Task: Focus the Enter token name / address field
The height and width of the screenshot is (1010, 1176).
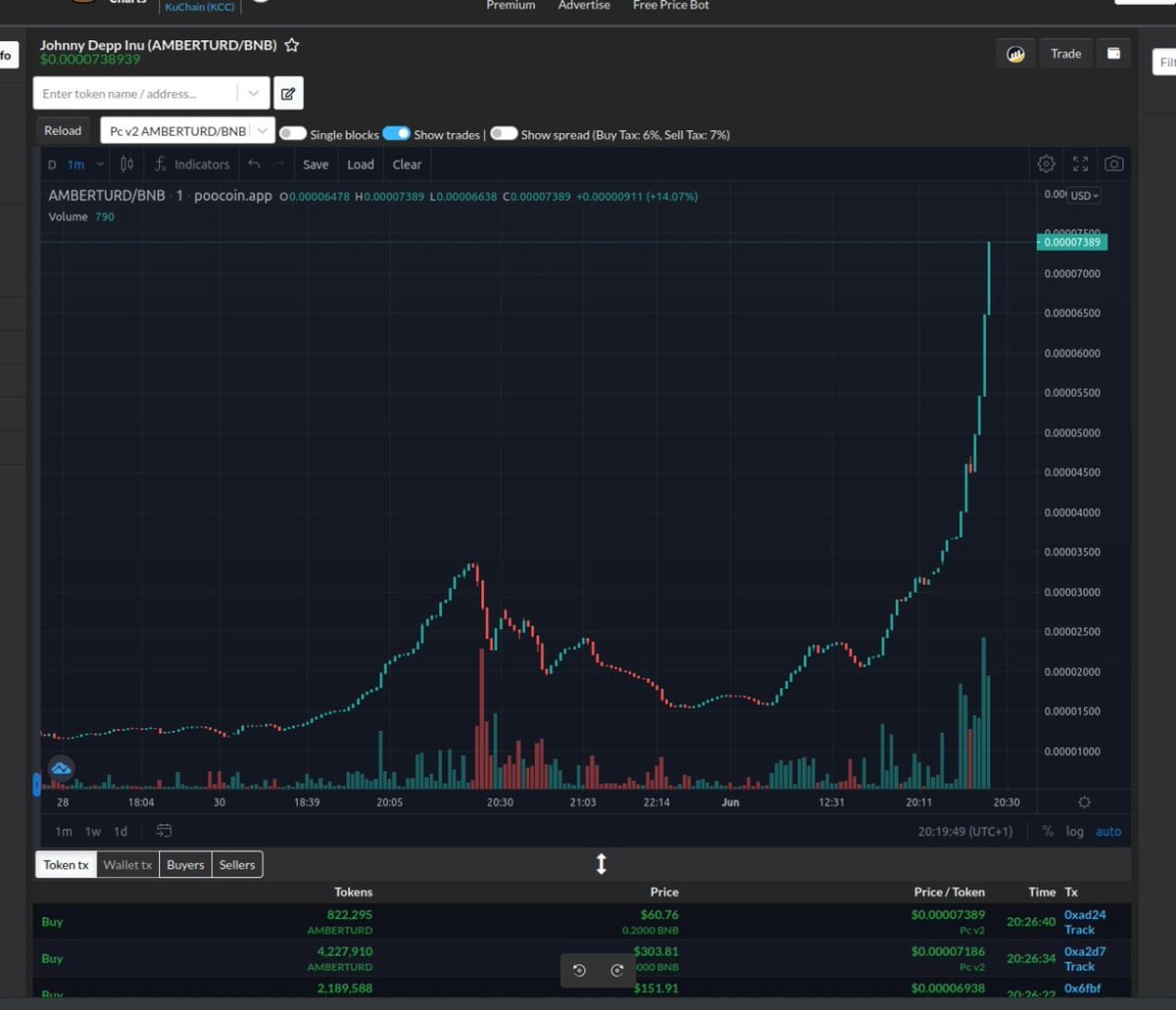Action: (x=137, y=94)
